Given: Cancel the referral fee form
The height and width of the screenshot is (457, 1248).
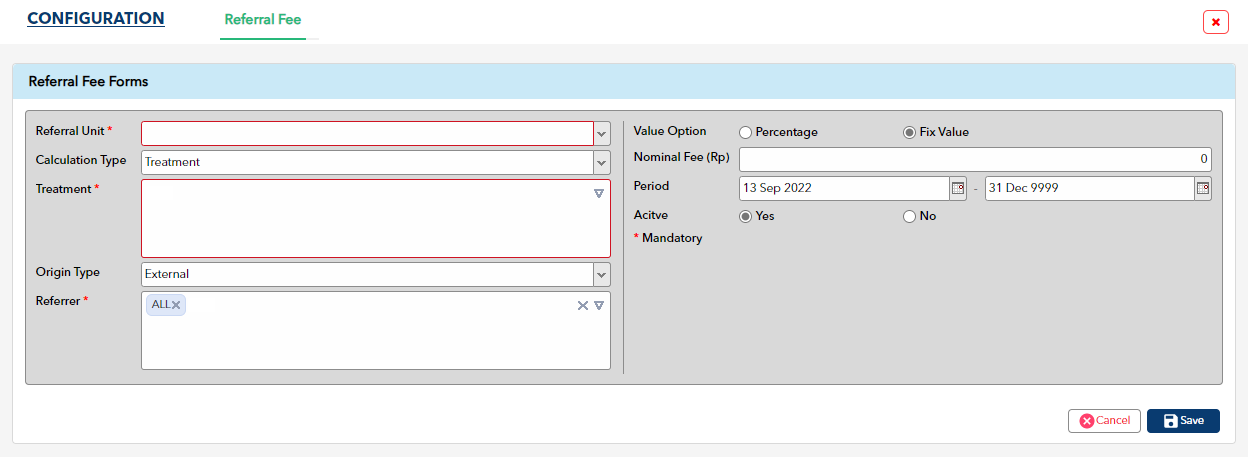Looking at the screenshot, I should (x=1104, y=421).
